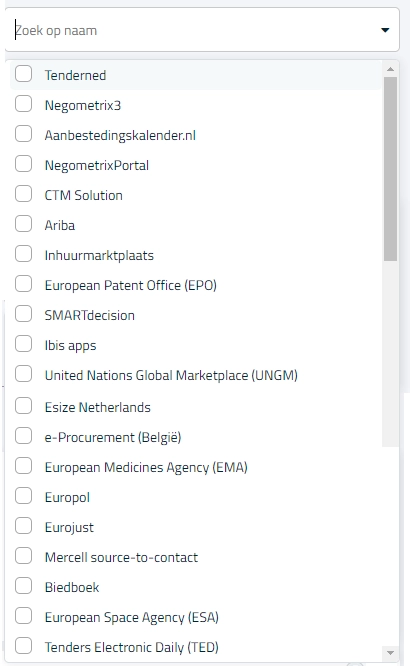Select Inhuurmarktplaats list entry
Viewport: 410px width, 666px height.
(x=195, y=255)
